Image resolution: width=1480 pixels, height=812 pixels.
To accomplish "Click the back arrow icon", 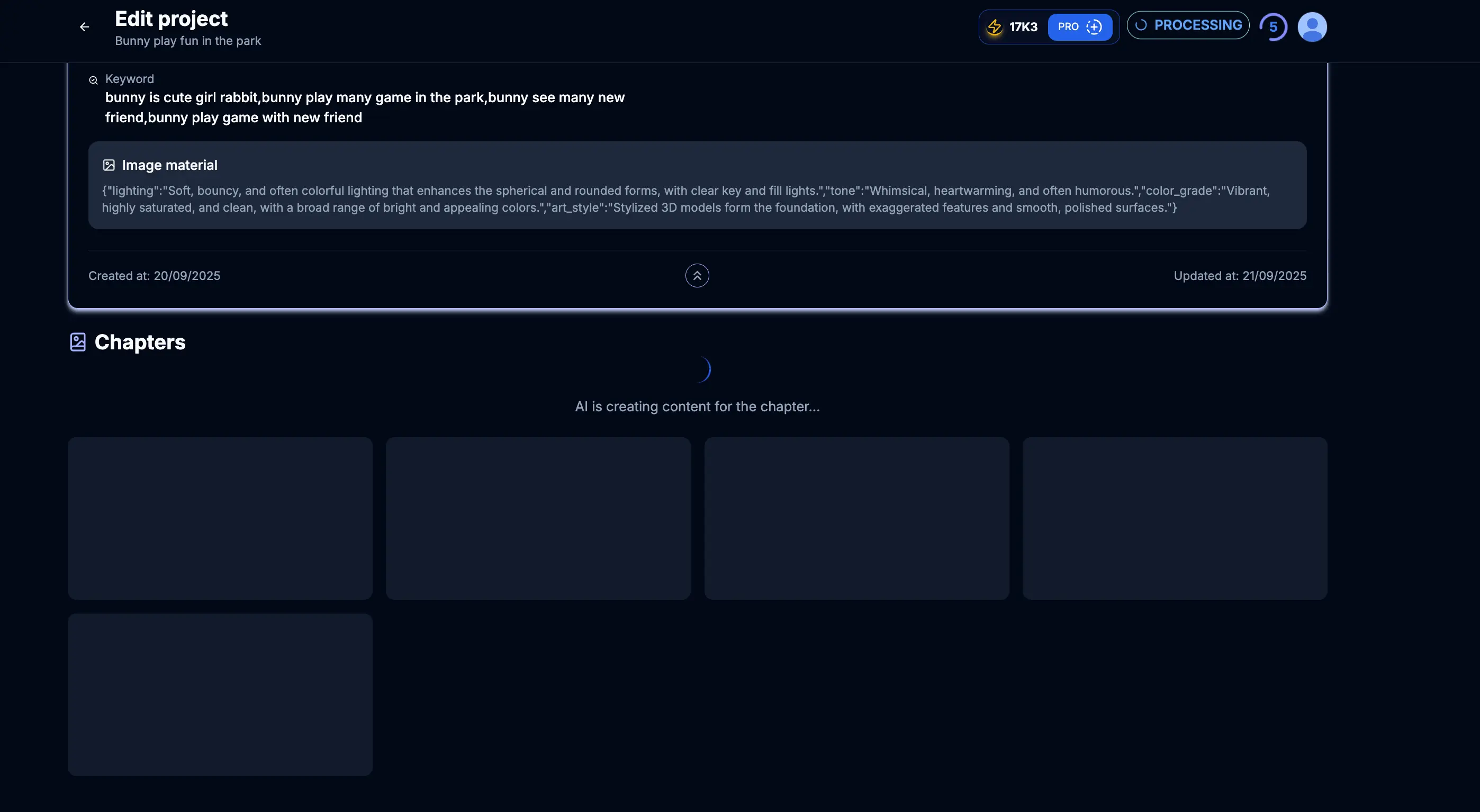I will [85, 27].
